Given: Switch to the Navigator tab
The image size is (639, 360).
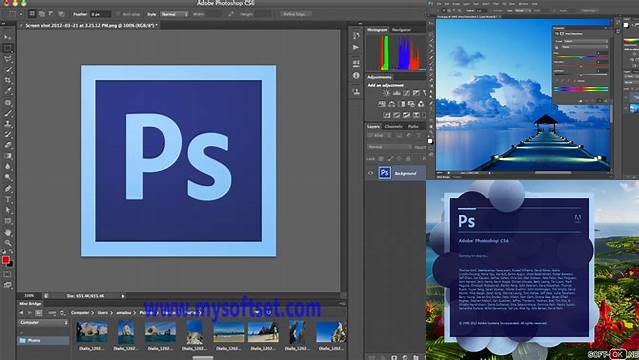Looking at the screenshot, I should [401, 30].
